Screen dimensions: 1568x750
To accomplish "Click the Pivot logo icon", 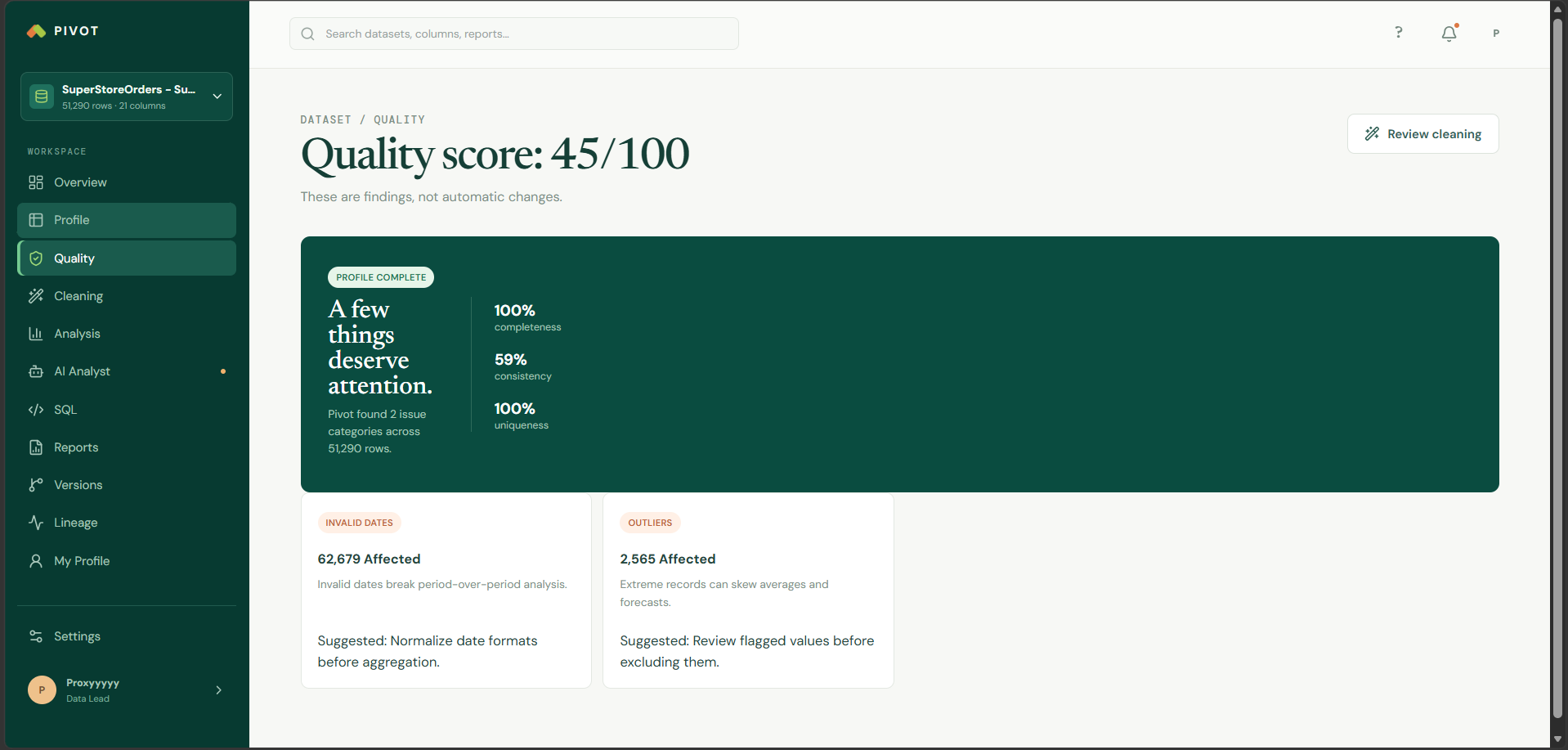I will point(36,31).
